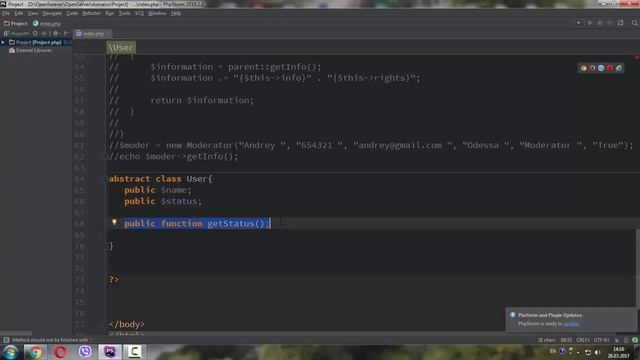Viewport: 640px width, 360px height.
Task: Open preview in Chrome browser icon
Action: (x=583, y=68)
